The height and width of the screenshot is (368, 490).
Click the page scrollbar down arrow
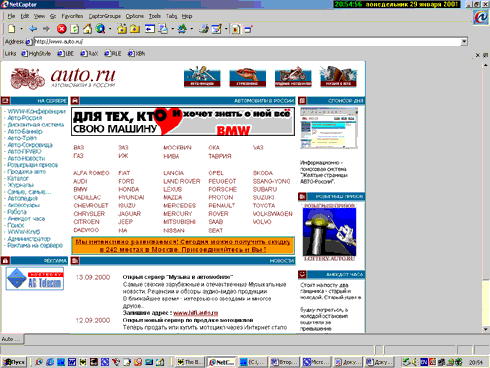click(485, 329)
